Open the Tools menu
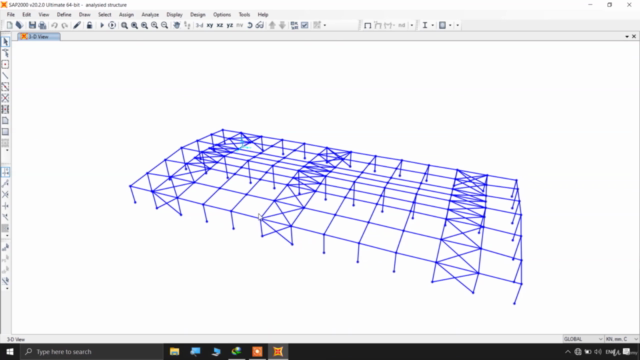 click(244, 15)
